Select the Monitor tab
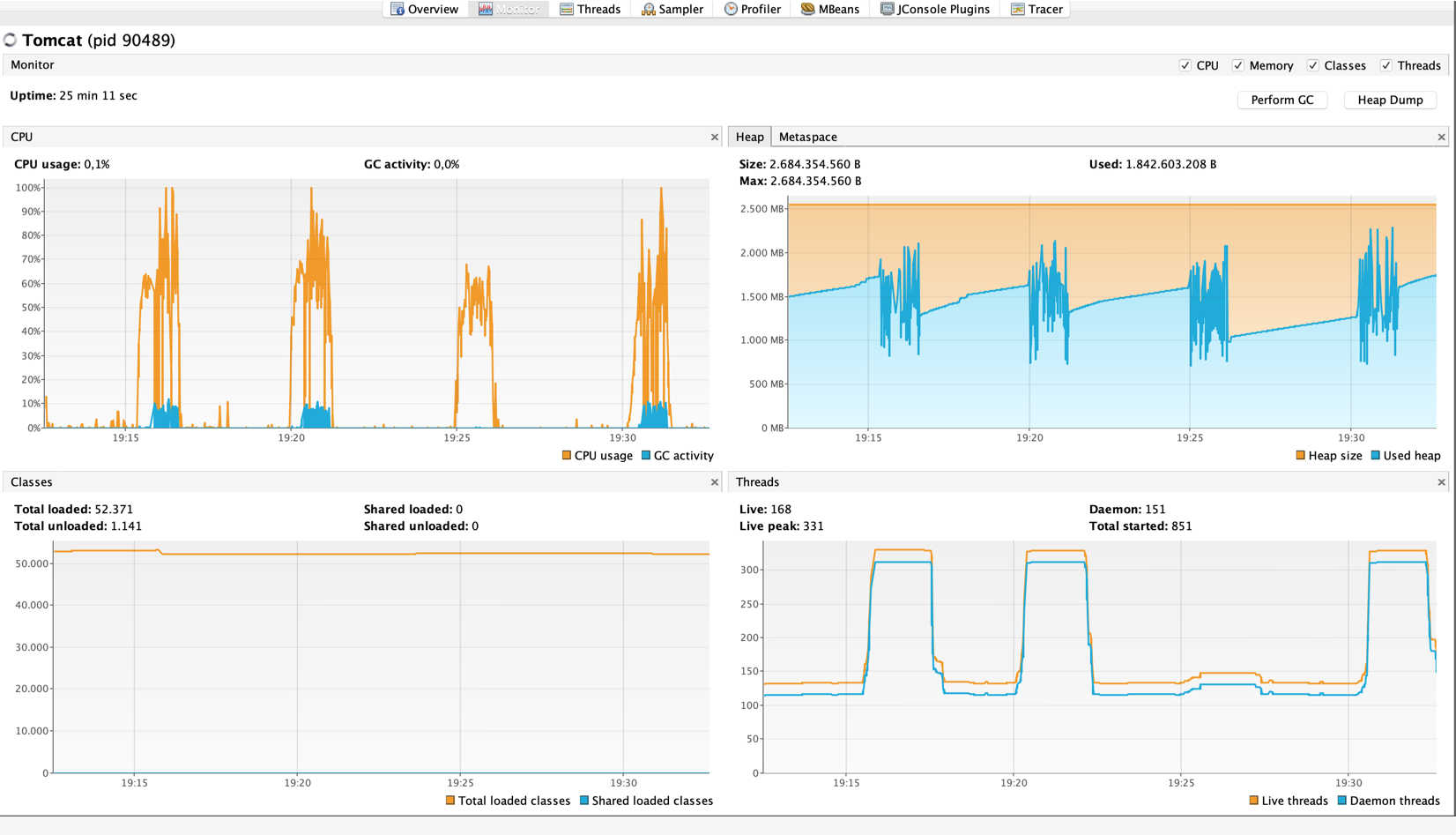Image resolution: width=1456 pixels, height=835 pixels. point(509,9)
